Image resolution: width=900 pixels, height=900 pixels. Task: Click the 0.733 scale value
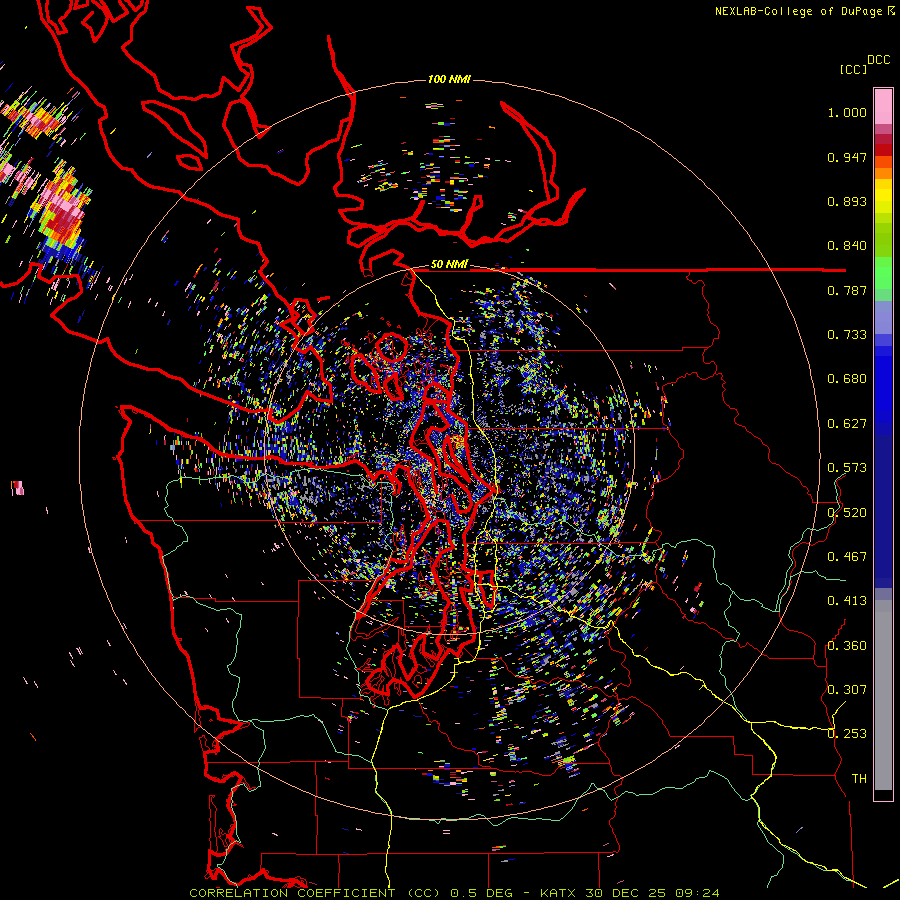pyautogui.click(x=847, y=335)
